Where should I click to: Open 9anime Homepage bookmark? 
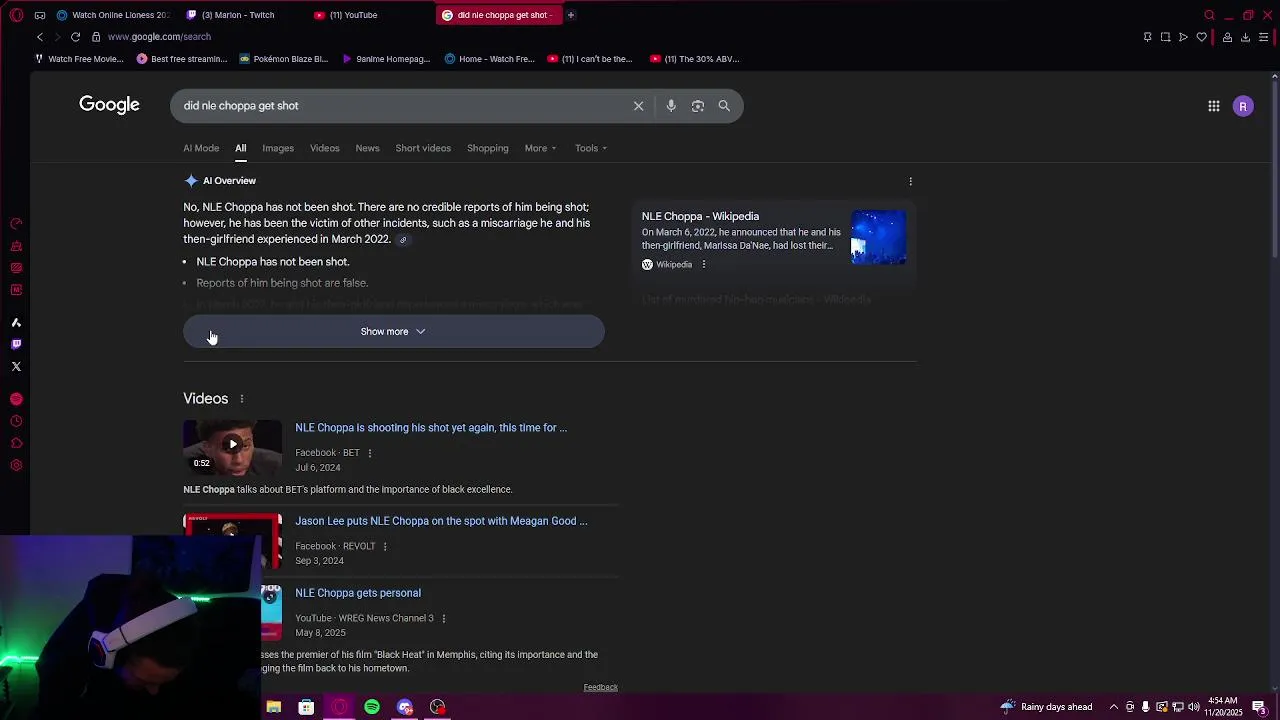(x=385, y=59)
